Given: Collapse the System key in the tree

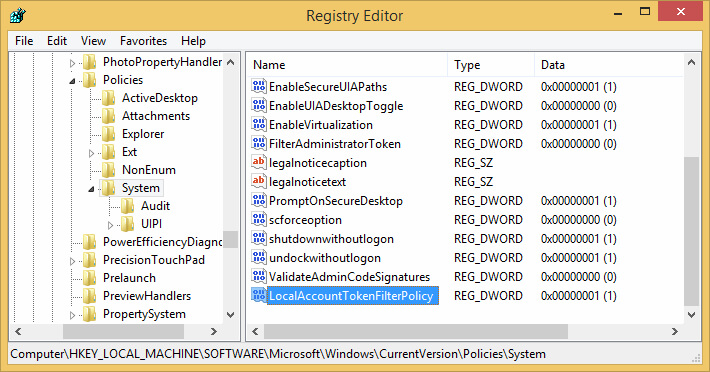Looking at the screenshot, I should tap(91, 189).
